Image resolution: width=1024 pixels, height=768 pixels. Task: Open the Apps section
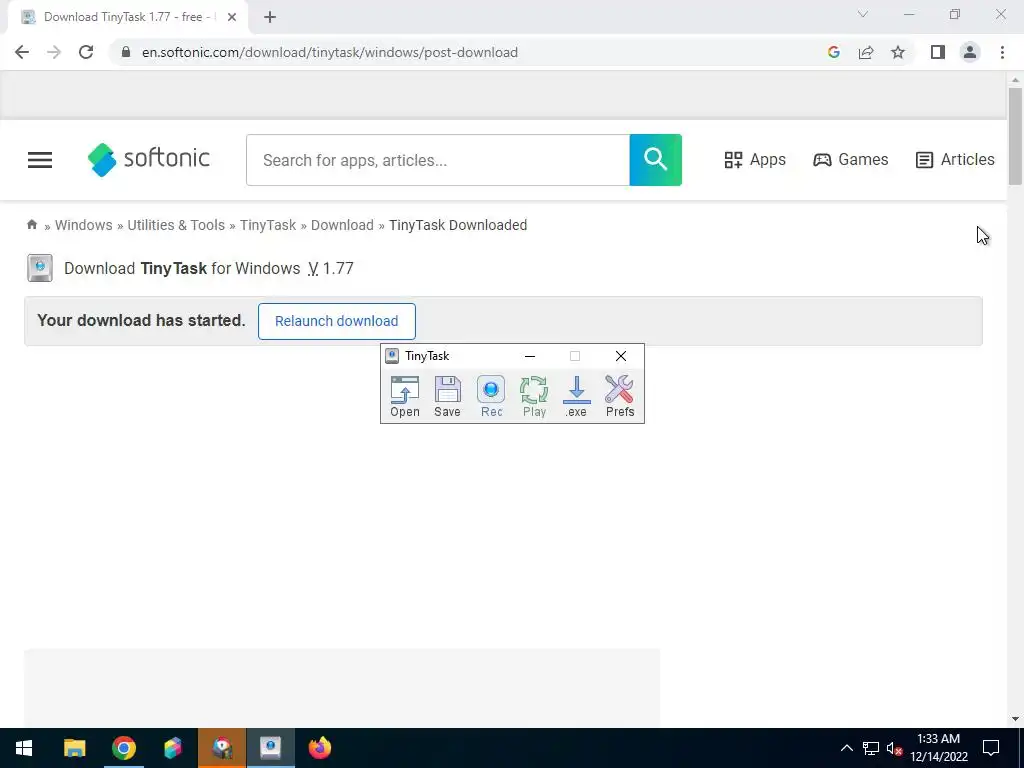tap(755, 160)
